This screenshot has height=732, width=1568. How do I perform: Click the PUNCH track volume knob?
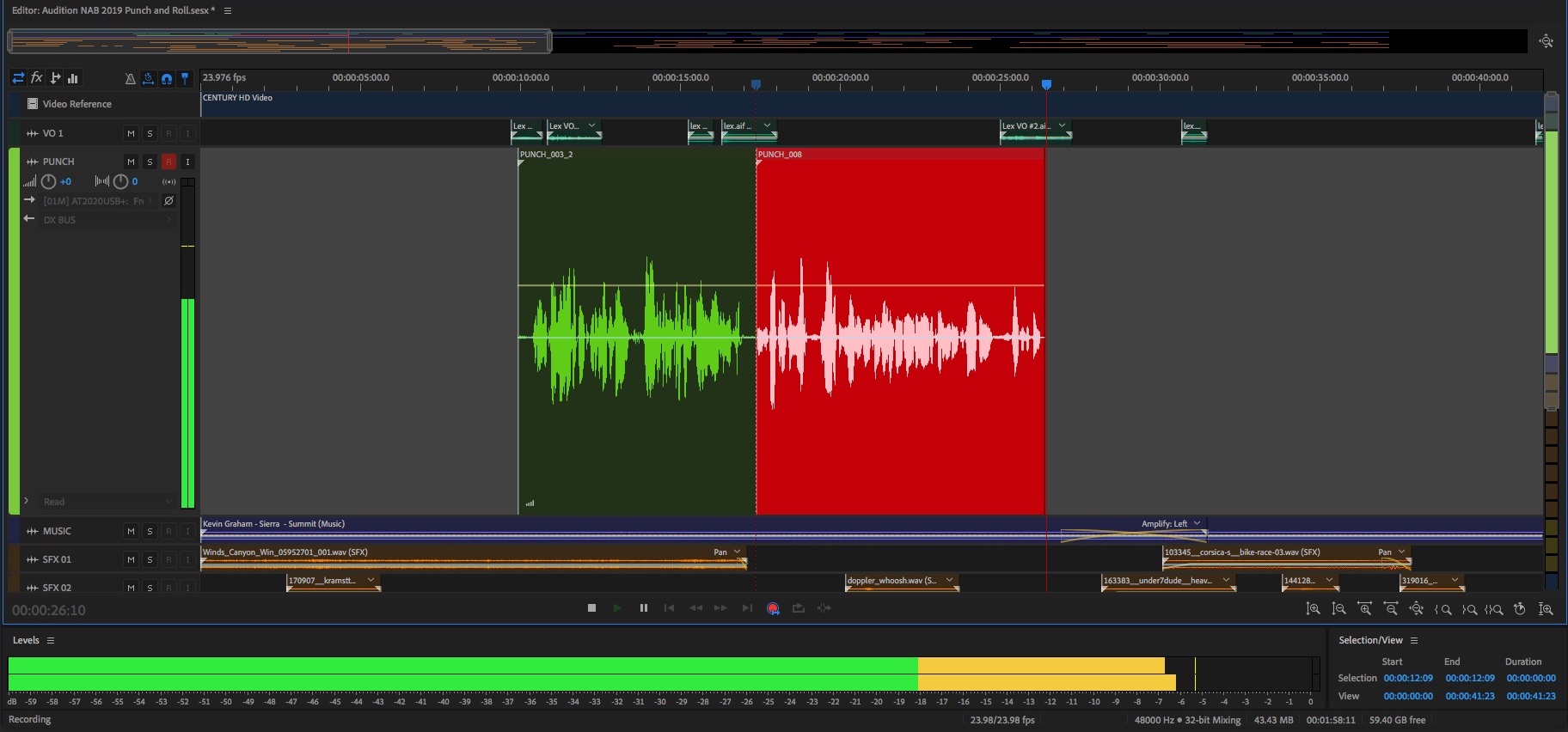(49, 181)
